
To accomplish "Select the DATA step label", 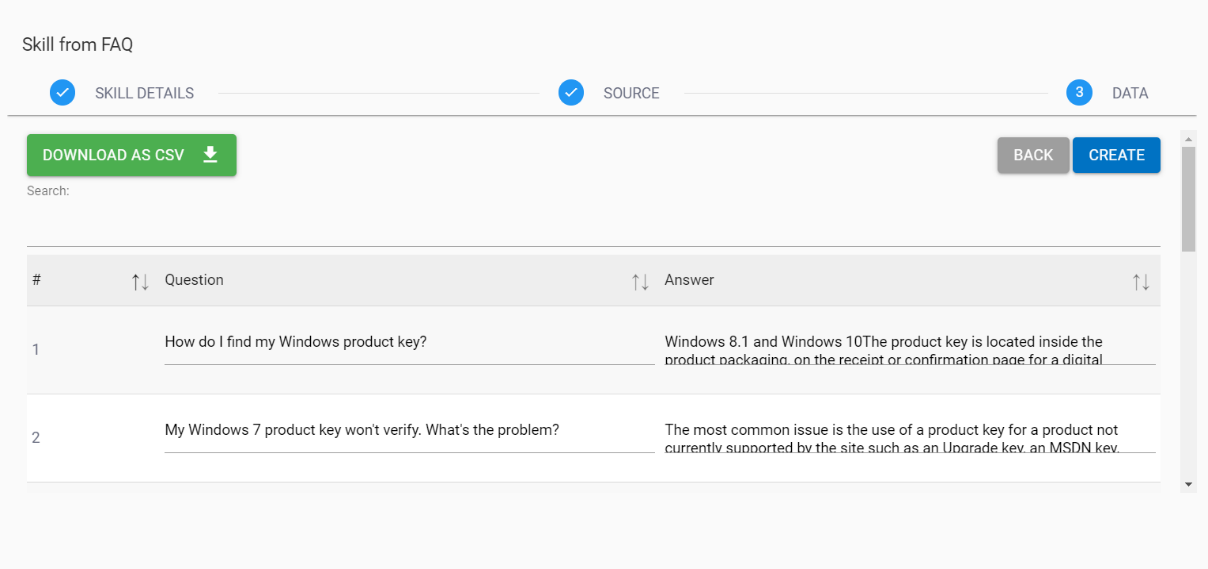I will tap(1130, 93).
